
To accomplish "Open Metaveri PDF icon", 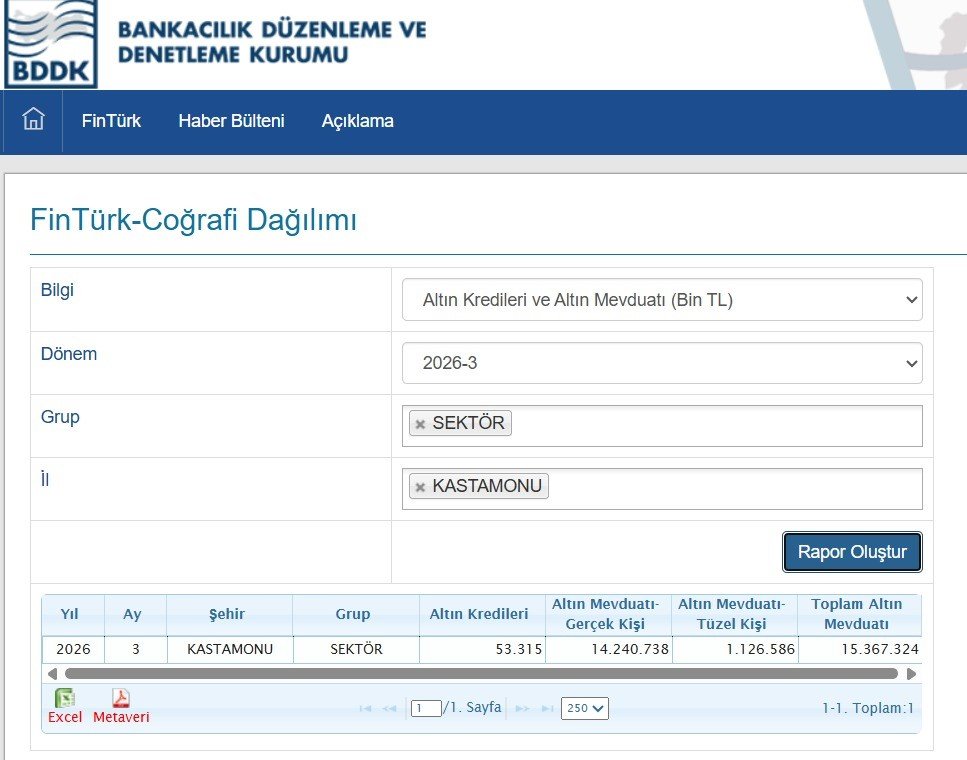I will (121, 698).
